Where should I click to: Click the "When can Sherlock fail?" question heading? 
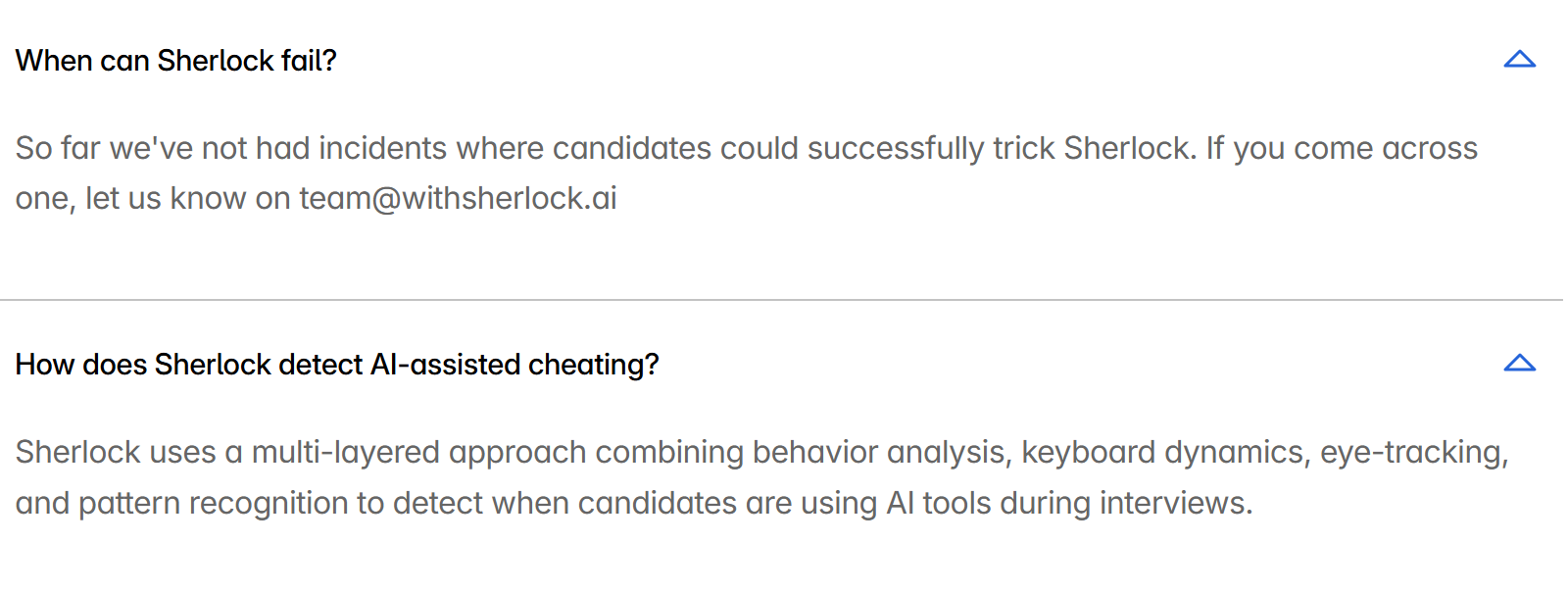tap(176, 61)
